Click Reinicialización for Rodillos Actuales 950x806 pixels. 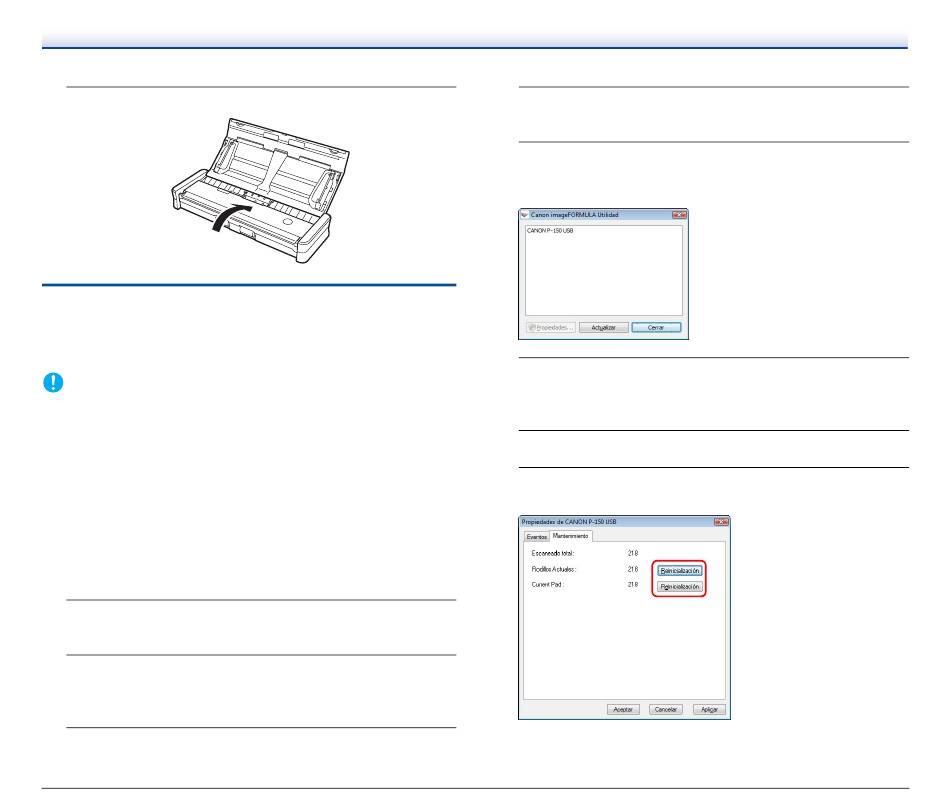point(680,571)
